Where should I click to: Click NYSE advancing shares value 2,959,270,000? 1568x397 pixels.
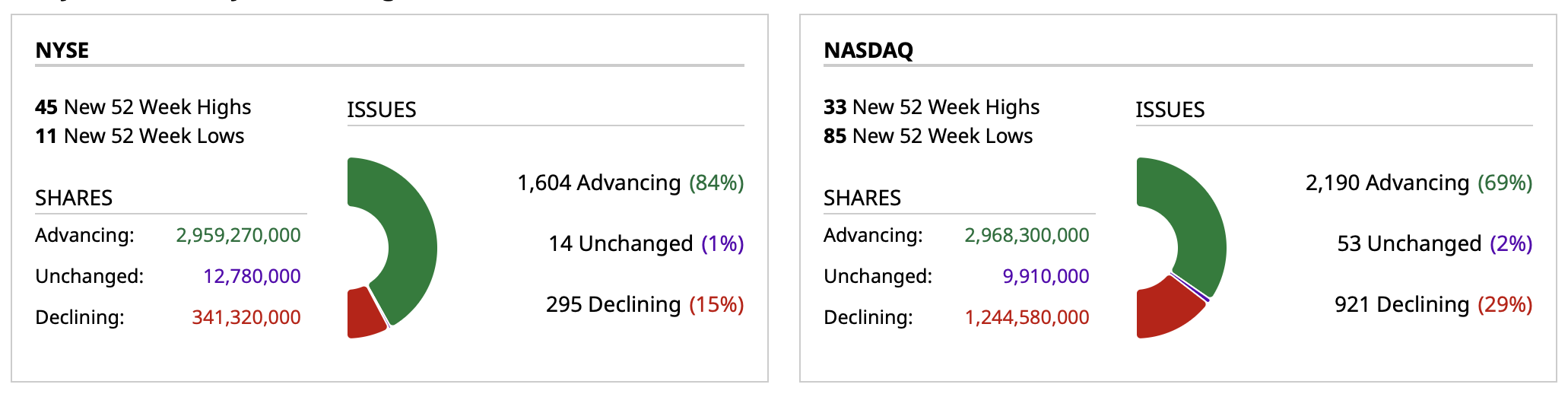point(238,235)
